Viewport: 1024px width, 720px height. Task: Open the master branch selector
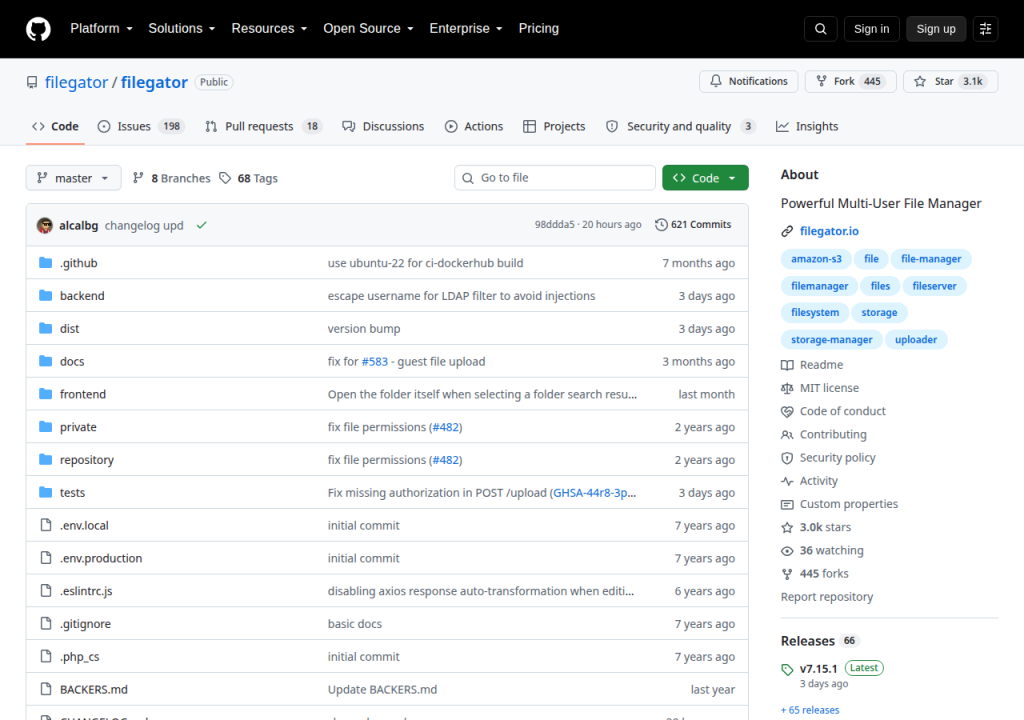(x=73, y=178)
